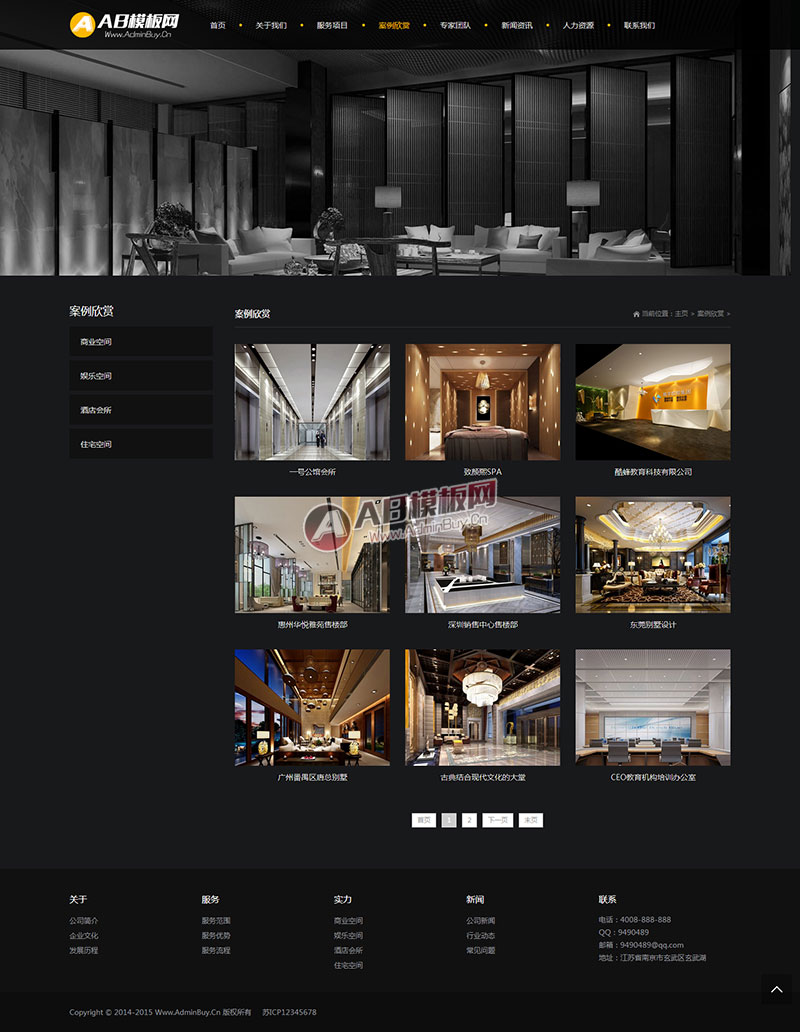Screen dimensions: 800x1032
Task: Click the lounge interior banner image
Action: [x=400, y=163]
